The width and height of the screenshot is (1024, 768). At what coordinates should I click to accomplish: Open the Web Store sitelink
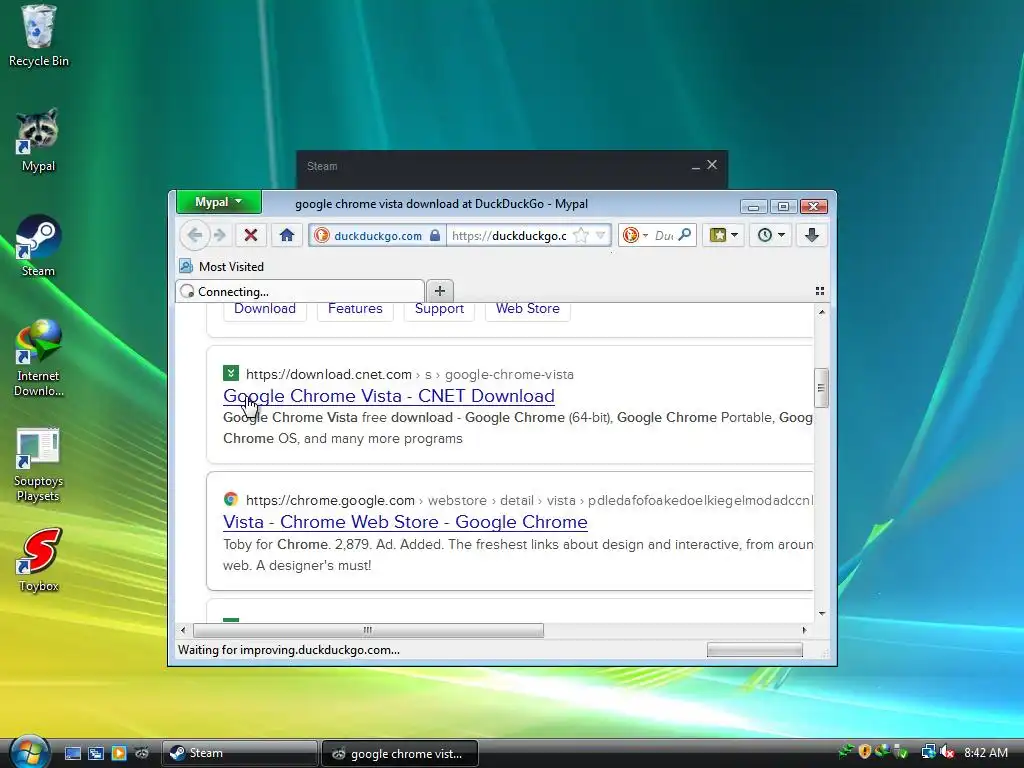pyautogui.click(x=528, y=309)
